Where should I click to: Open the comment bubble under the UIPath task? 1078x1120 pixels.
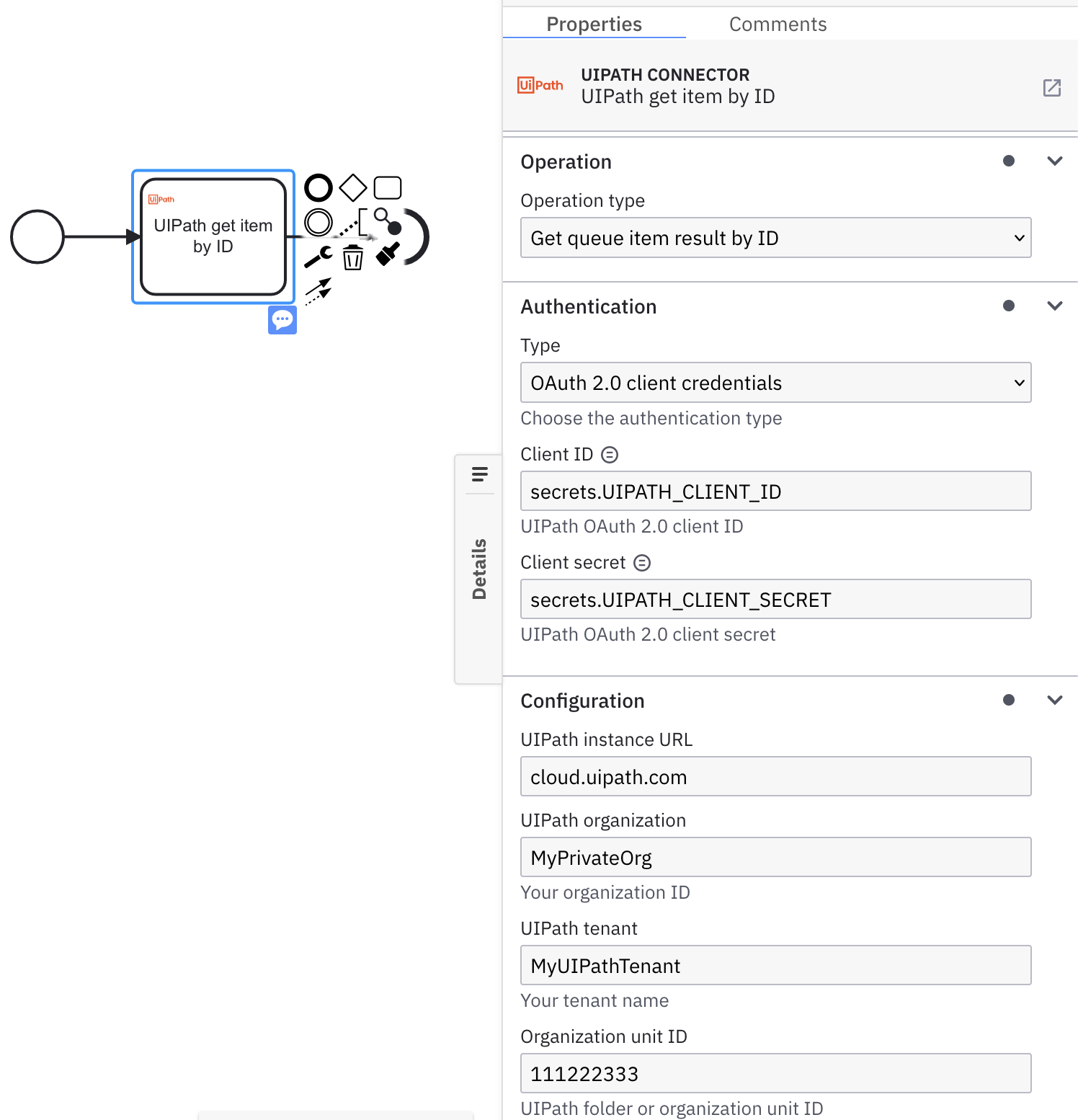[282, 320]
